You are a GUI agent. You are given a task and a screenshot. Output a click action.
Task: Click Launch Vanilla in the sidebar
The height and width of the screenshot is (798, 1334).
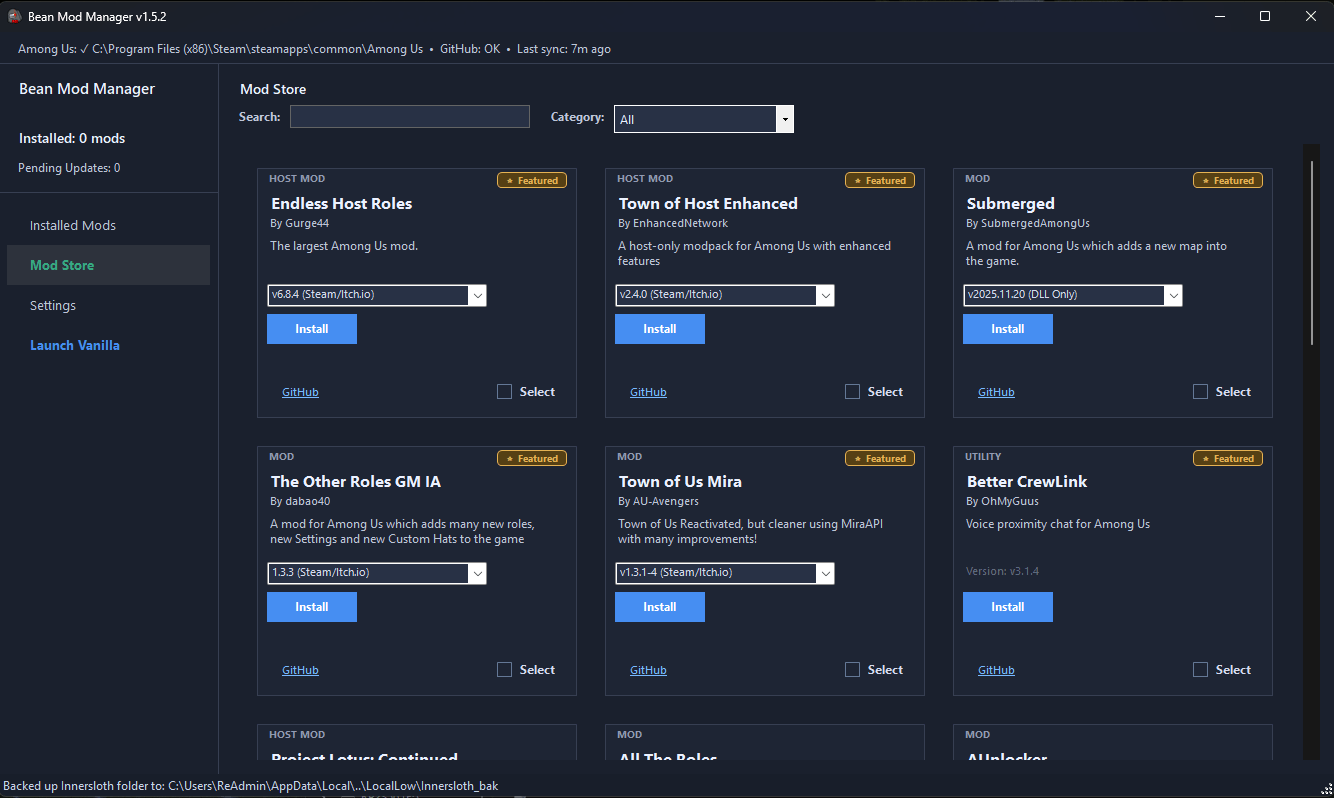[x=75, y=346]
